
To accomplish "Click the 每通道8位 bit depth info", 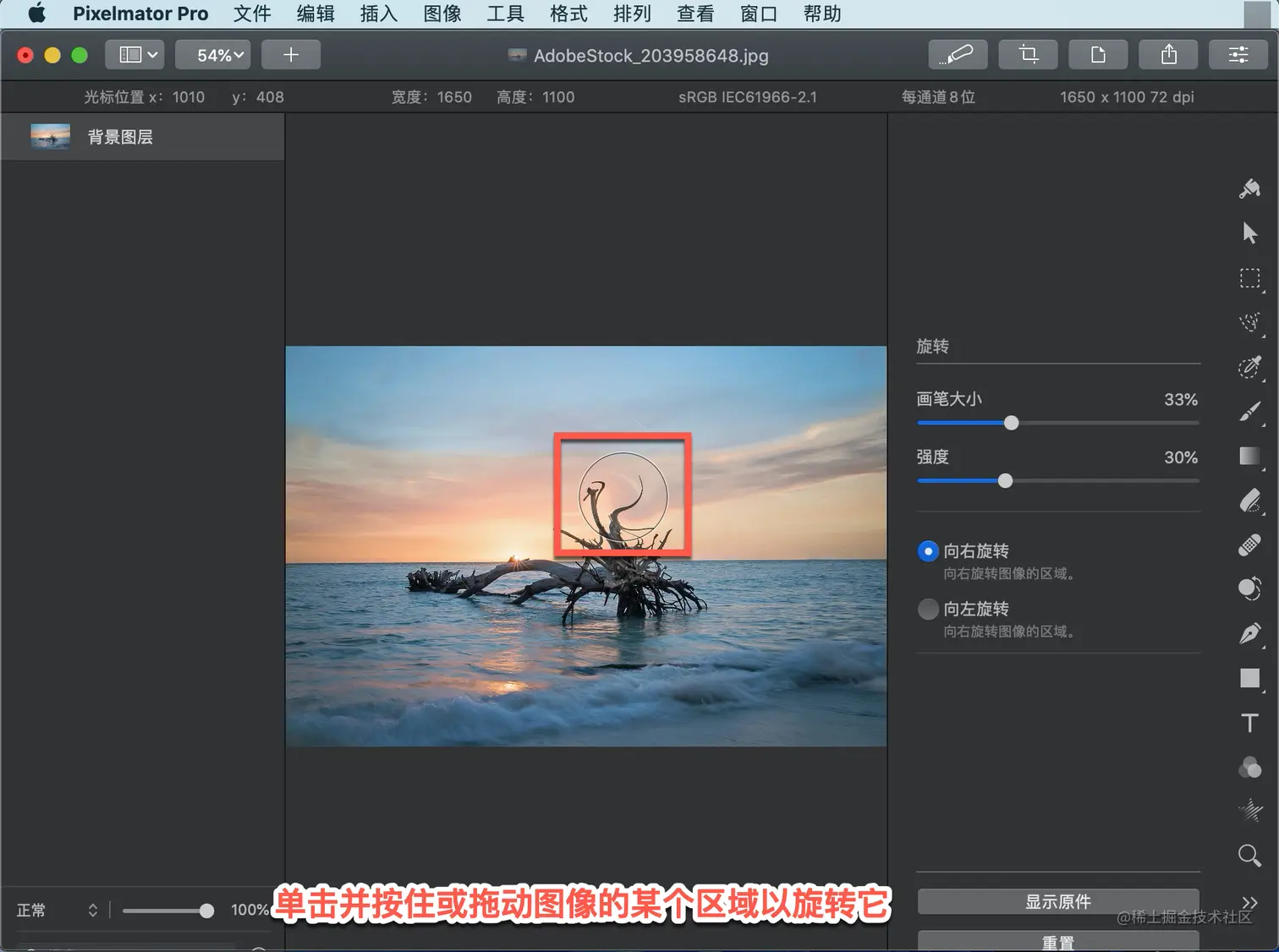I will (x=938, y=97).
